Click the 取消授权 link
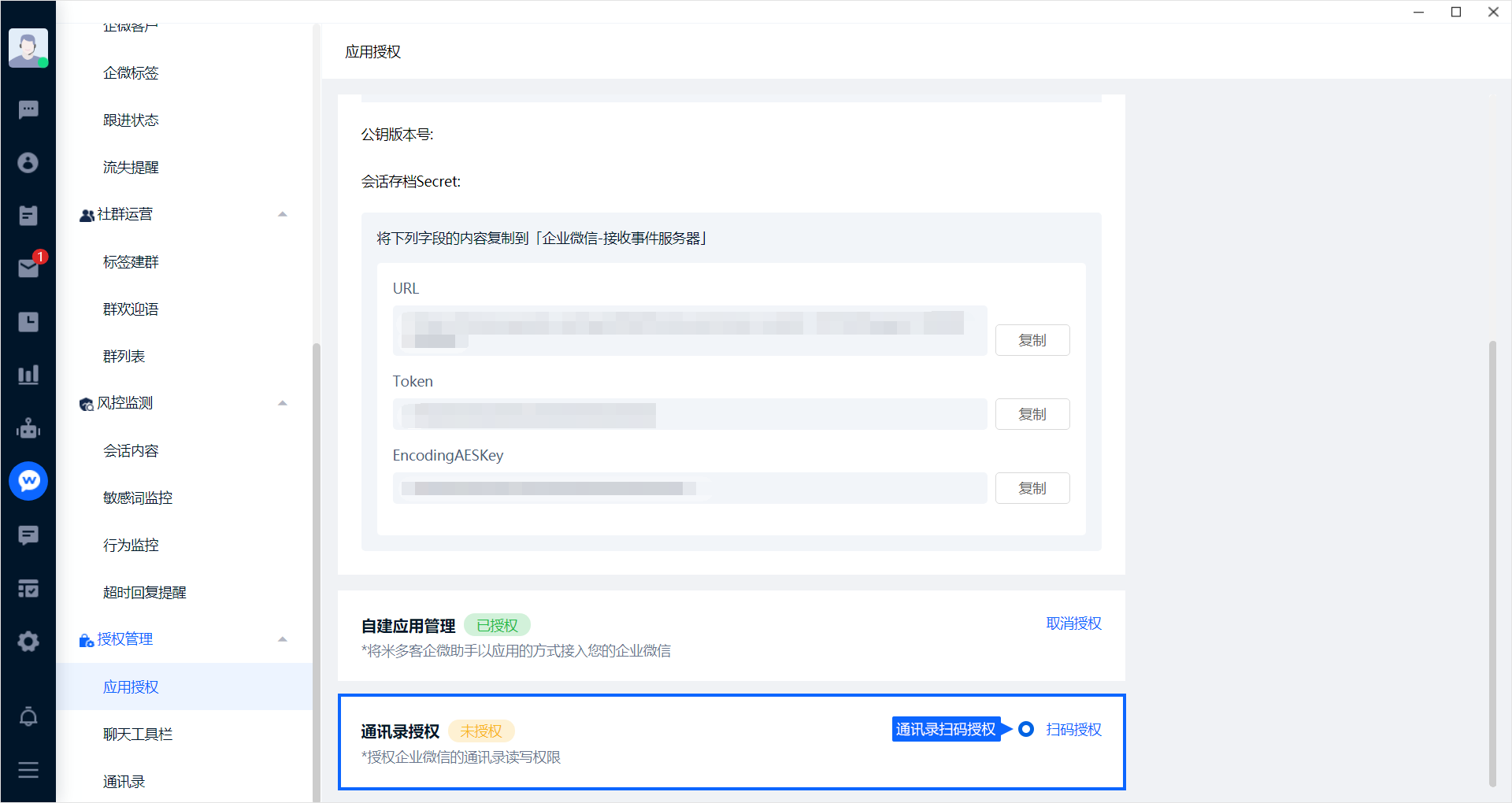This screenshot has width=1512, height=803. click(x=1073, y=624)
